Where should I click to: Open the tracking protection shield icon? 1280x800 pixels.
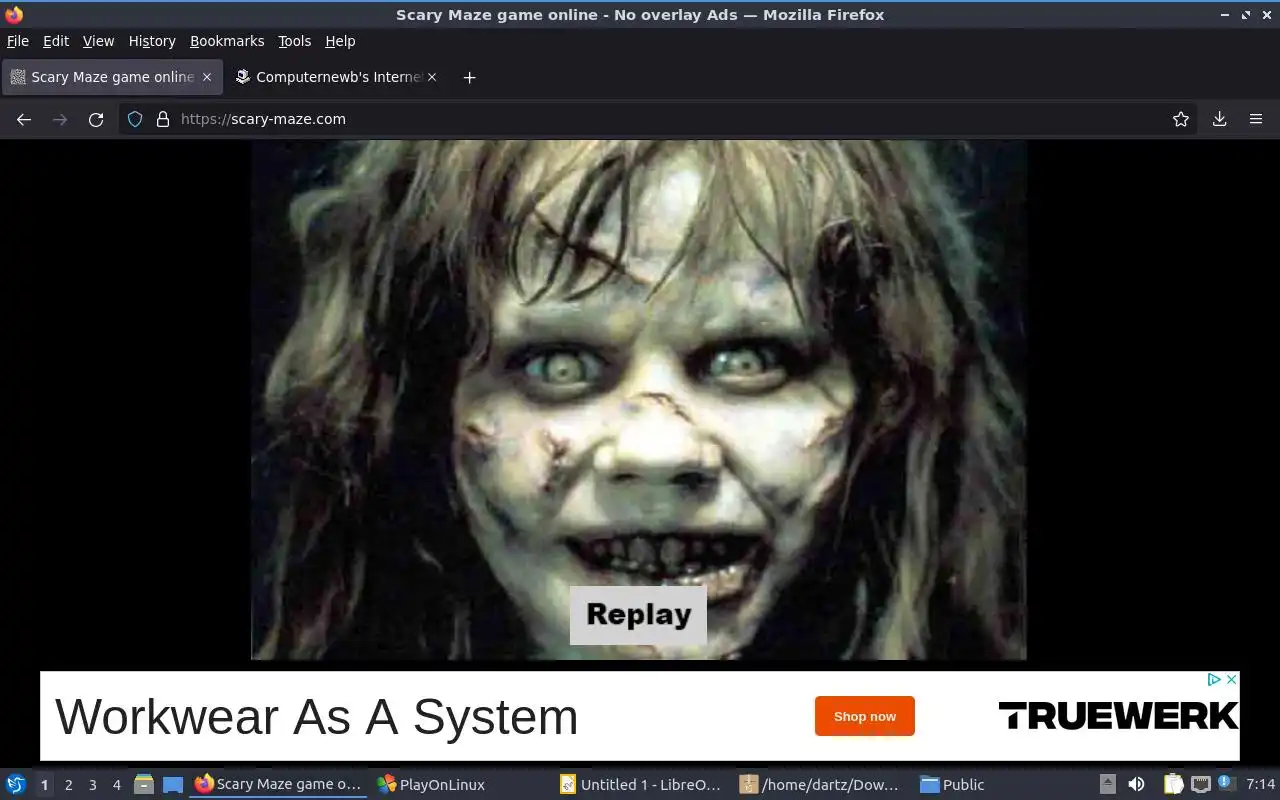[x=135, y=119]
